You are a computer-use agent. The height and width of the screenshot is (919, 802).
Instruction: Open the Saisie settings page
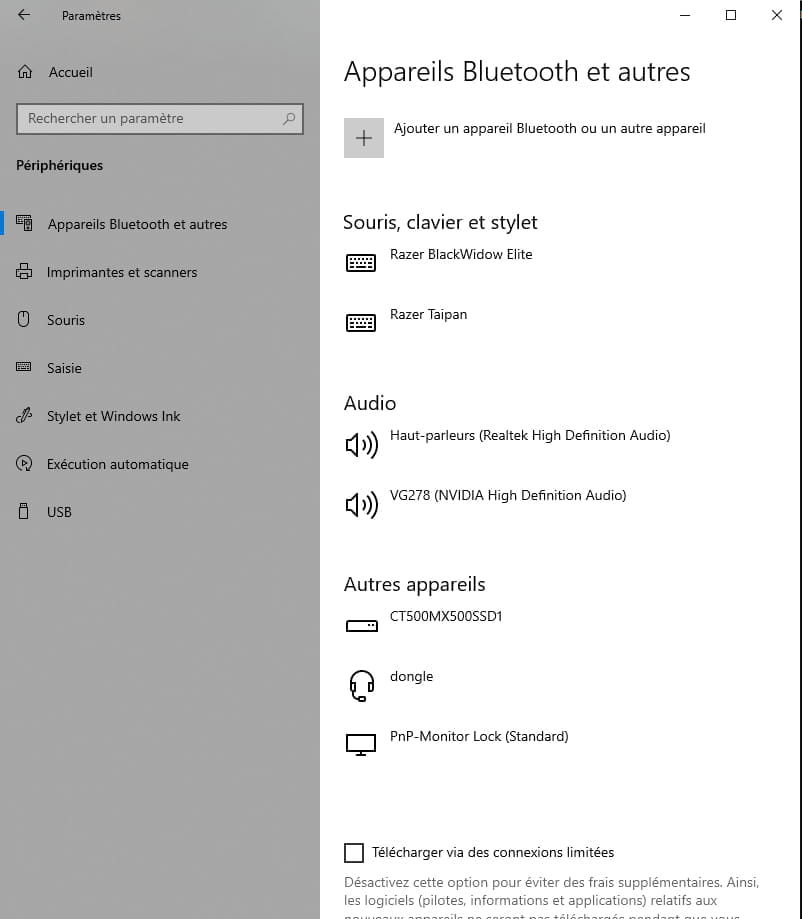click(x=64, y=368)
